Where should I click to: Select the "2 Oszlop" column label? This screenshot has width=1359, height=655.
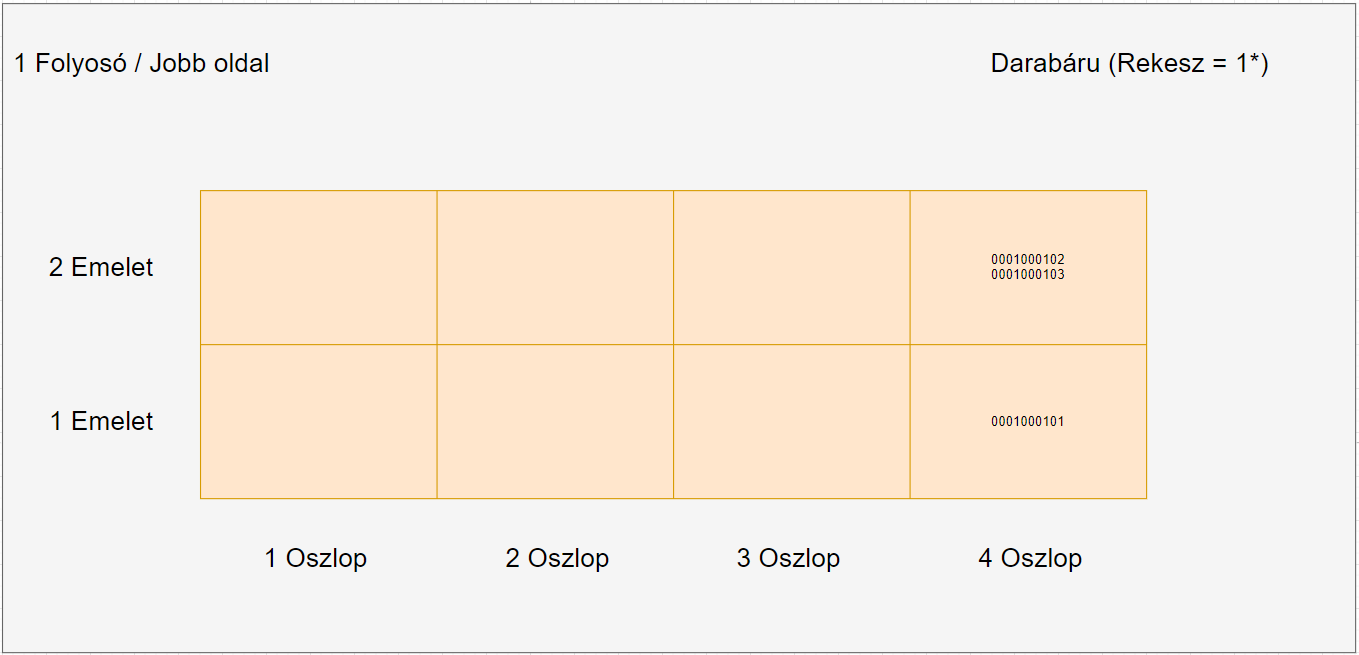point(557,558)
